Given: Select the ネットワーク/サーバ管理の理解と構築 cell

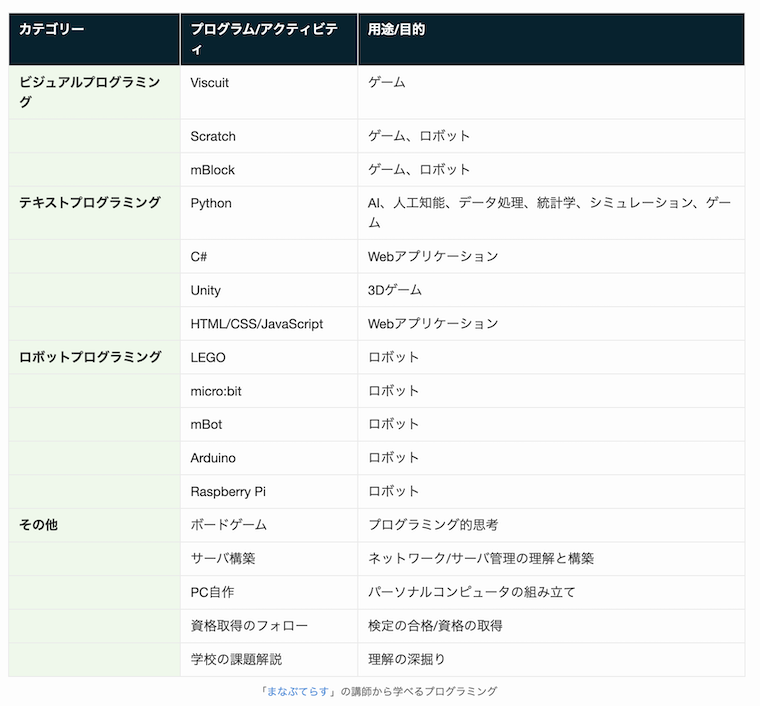Looking at the screenshot, I should [x=551, y=559].
